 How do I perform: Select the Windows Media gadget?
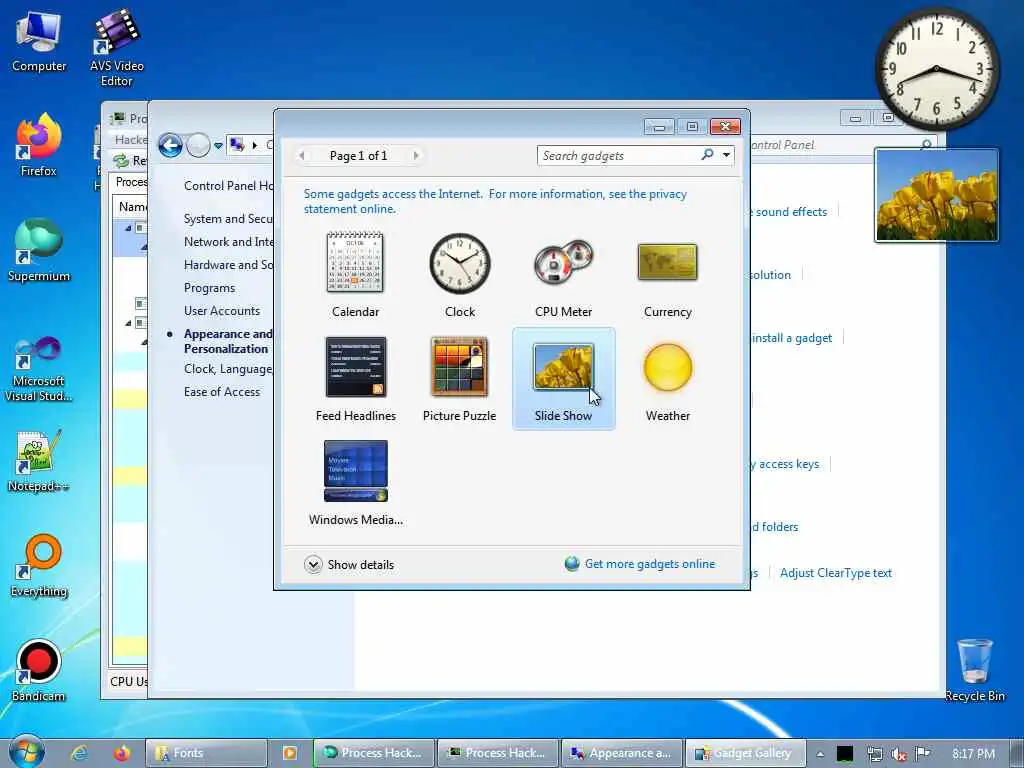tap(355, 483)
